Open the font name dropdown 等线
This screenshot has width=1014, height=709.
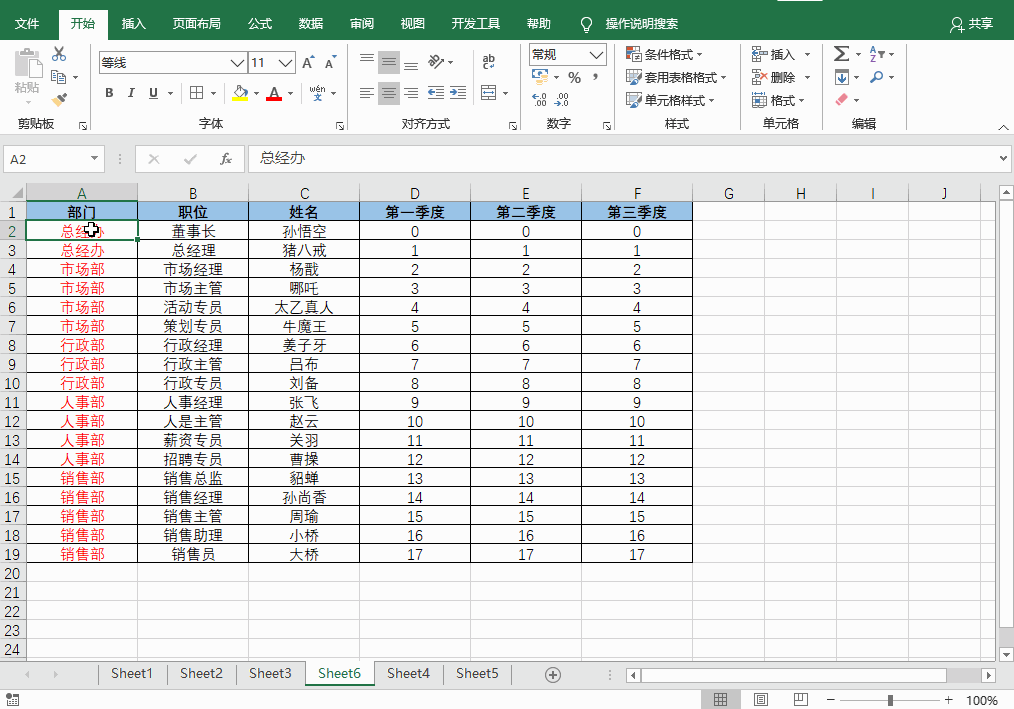tap(237, 63)
